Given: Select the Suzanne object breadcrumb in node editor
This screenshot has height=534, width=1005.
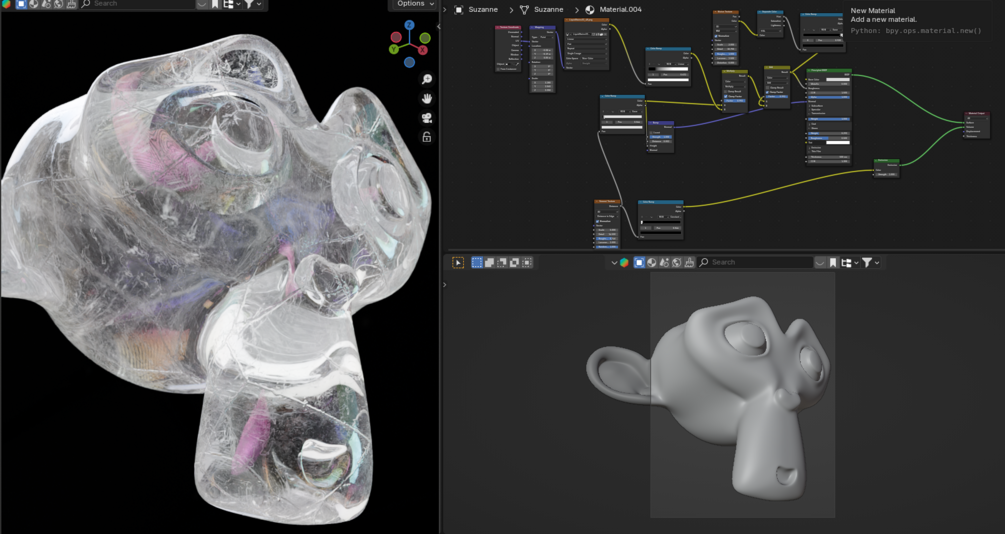Looking at the screenshot, I should pos(483,10).
